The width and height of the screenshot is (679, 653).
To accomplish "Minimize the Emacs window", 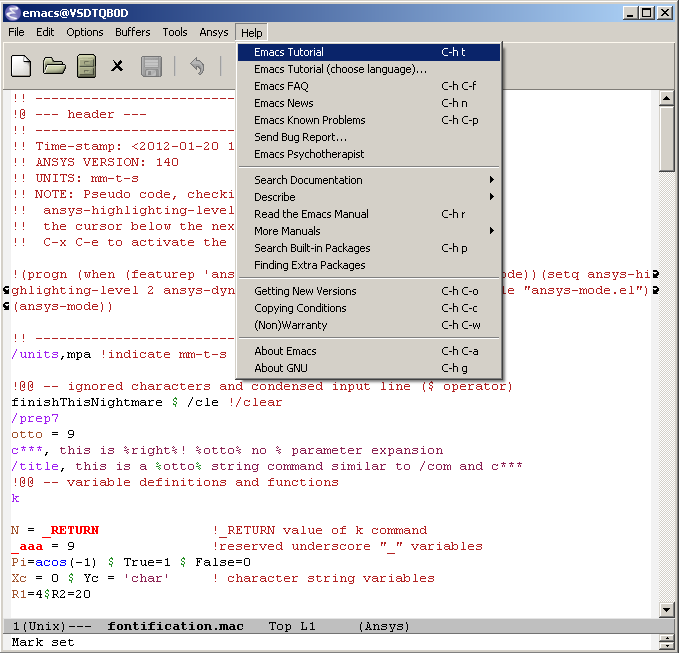I will [x=630, y=13].
